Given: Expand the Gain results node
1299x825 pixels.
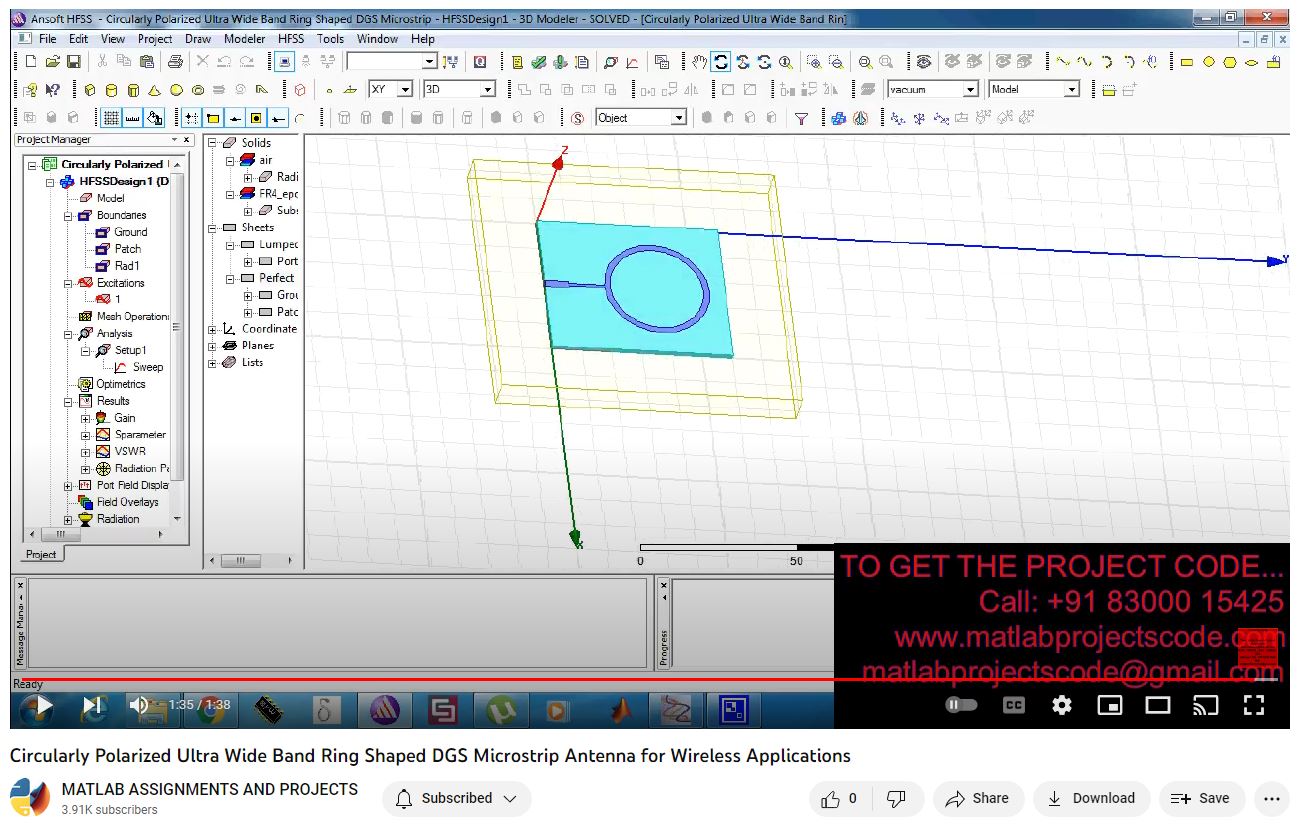Looking at the screenshot, I should pyautogui.click(x=86, y=419).
